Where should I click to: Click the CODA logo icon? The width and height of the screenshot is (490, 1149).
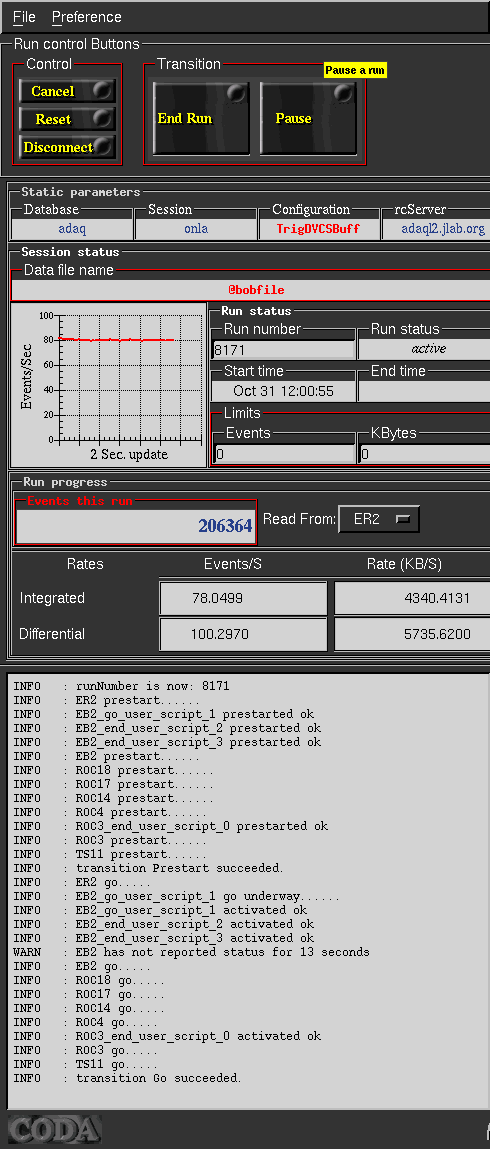pyautogui.click(x=54, y=1129)
